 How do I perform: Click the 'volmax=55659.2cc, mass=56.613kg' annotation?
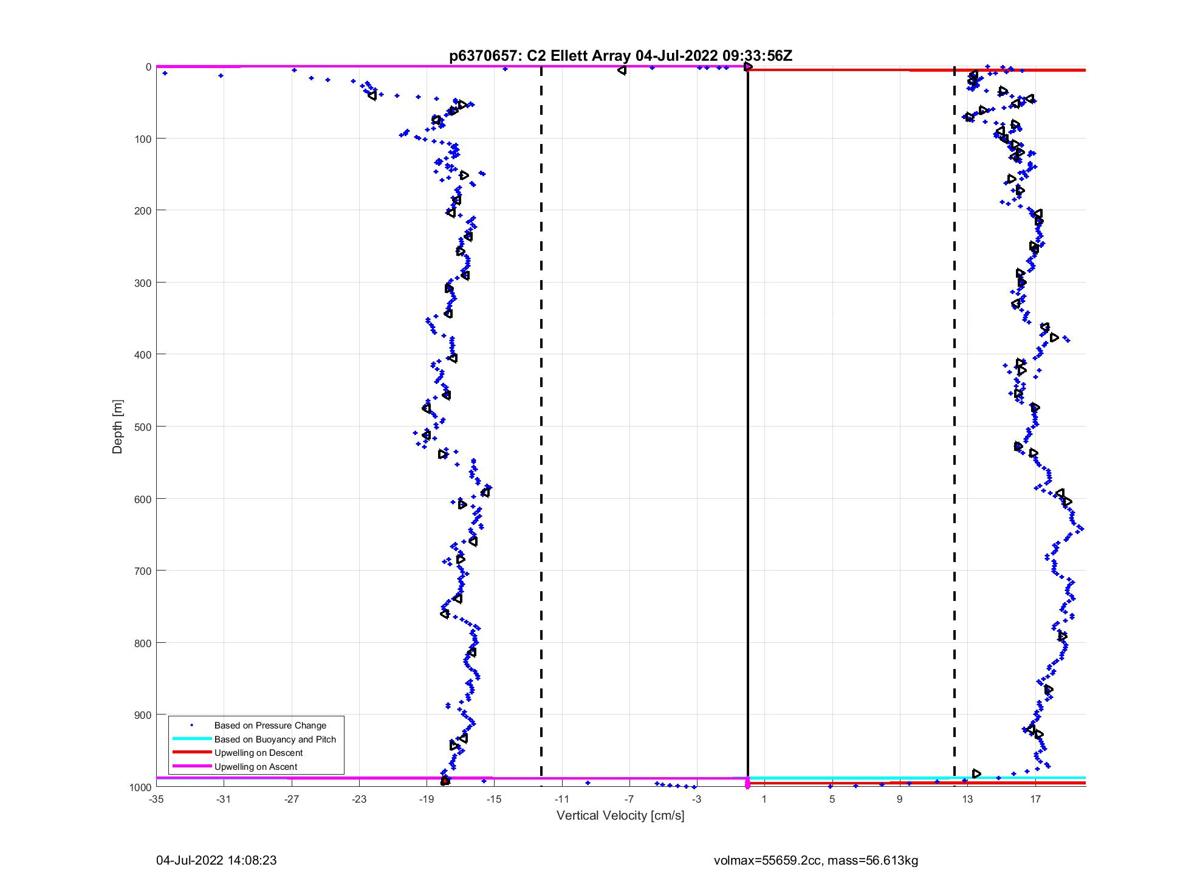[816, 860]
